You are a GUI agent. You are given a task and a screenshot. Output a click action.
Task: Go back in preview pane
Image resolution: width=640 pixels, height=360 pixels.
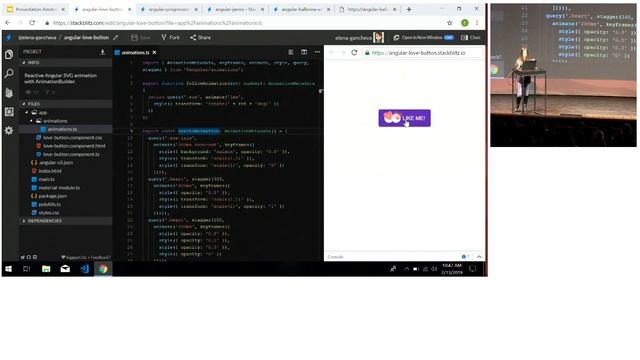tap(332, 53)
